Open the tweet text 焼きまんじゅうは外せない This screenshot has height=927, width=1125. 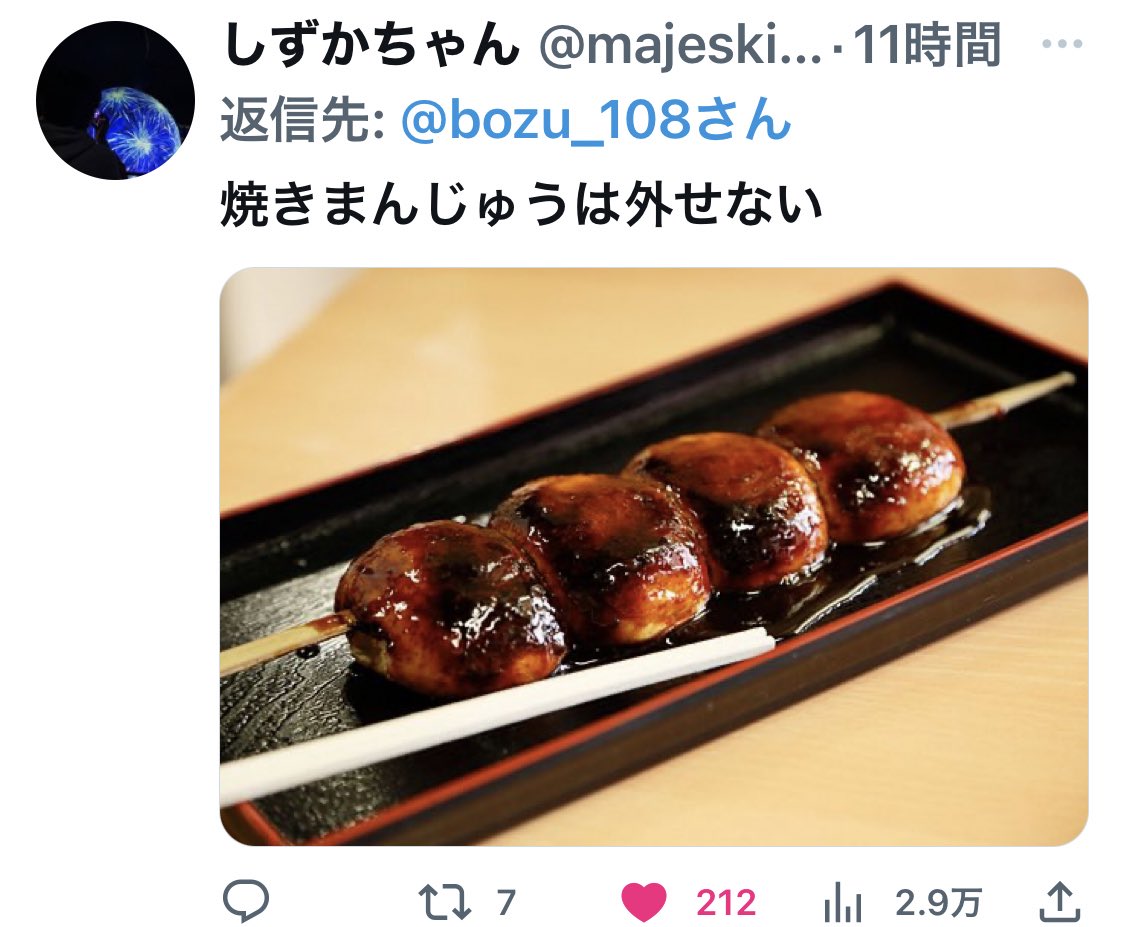[522, 205]
